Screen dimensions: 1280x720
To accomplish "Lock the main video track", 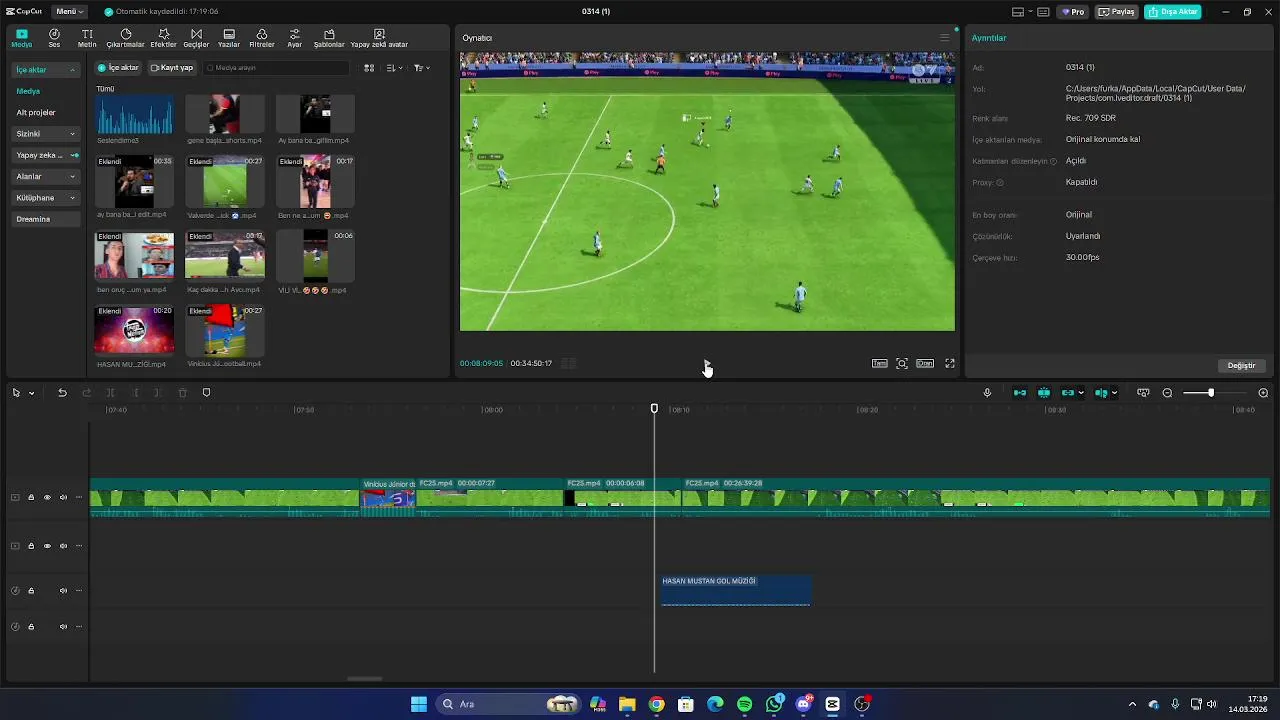I will [31, 497].
